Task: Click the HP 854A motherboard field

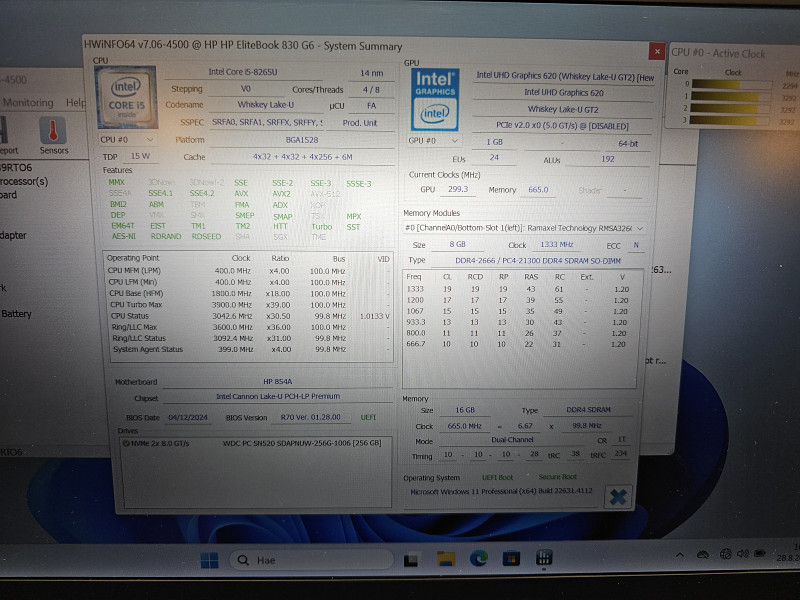Action: 278,382
